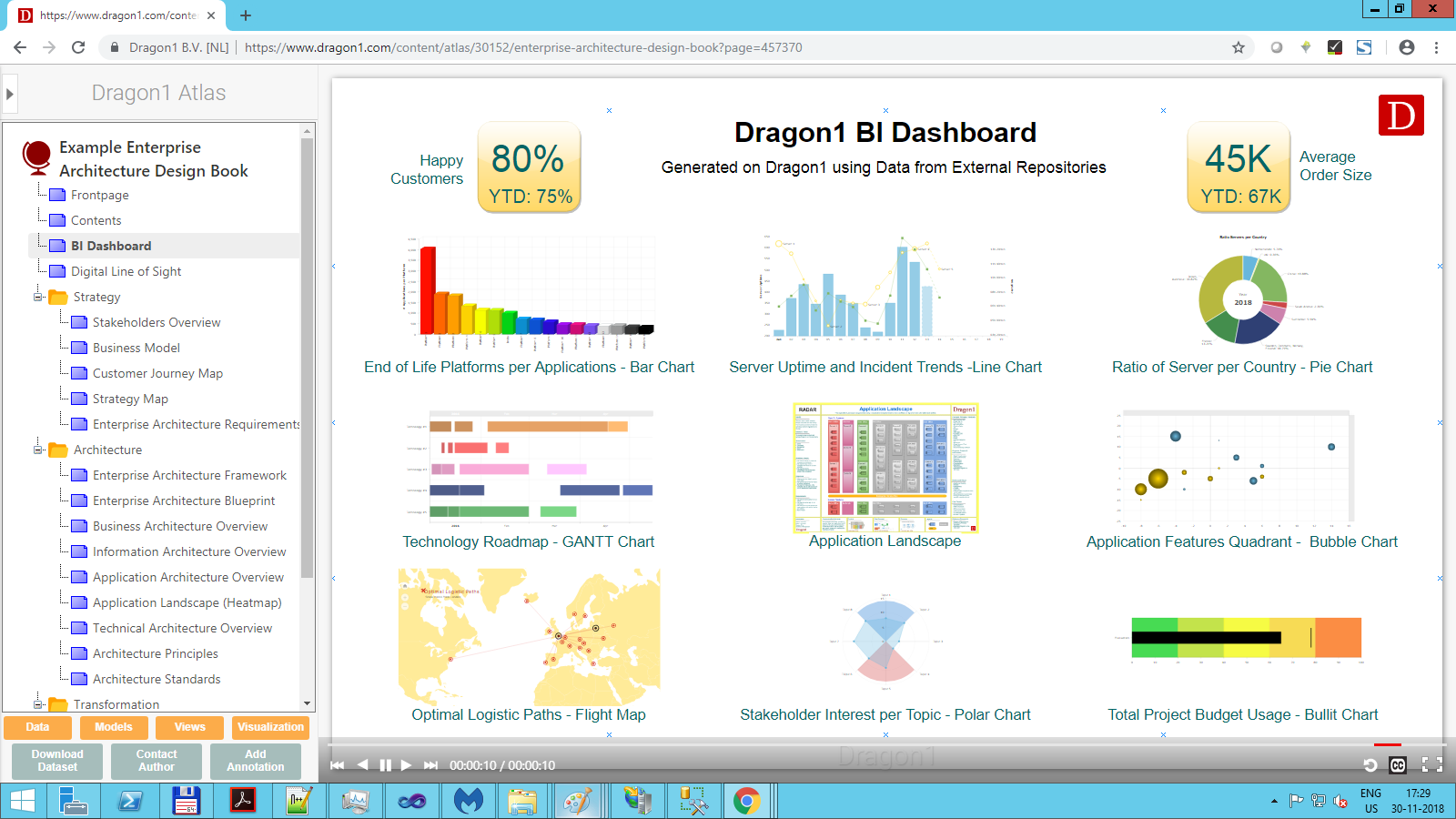The image size is (1456, 819).
Task: Toggle closed captions CC in player
Action: pyautogui.click(x=1398, y=765)
